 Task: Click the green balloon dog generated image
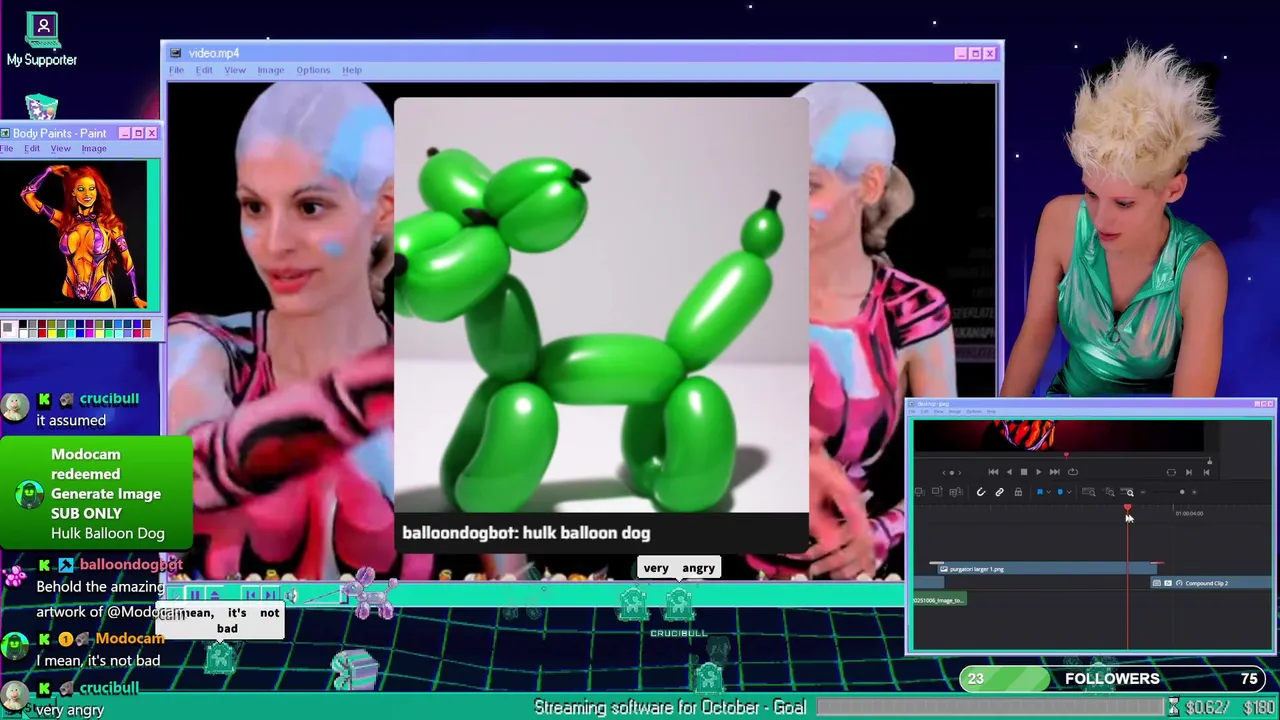pos(601,305)
